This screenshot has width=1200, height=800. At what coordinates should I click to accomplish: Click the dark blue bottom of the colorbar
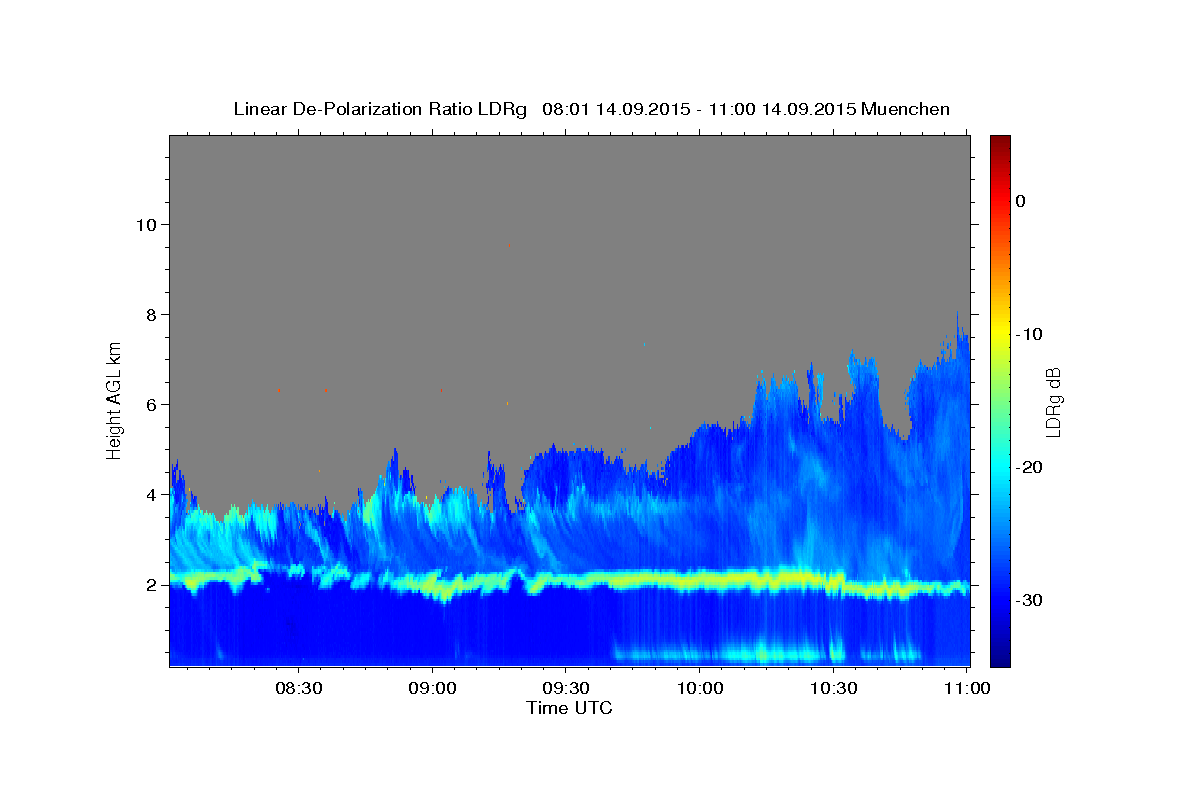(x=1000, y=658)
